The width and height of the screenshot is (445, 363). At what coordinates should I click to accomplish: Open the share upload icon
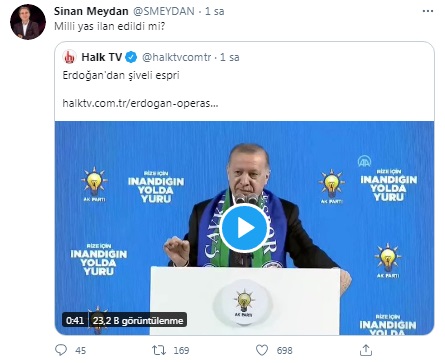pyautogui.click(x=366, y=350)
